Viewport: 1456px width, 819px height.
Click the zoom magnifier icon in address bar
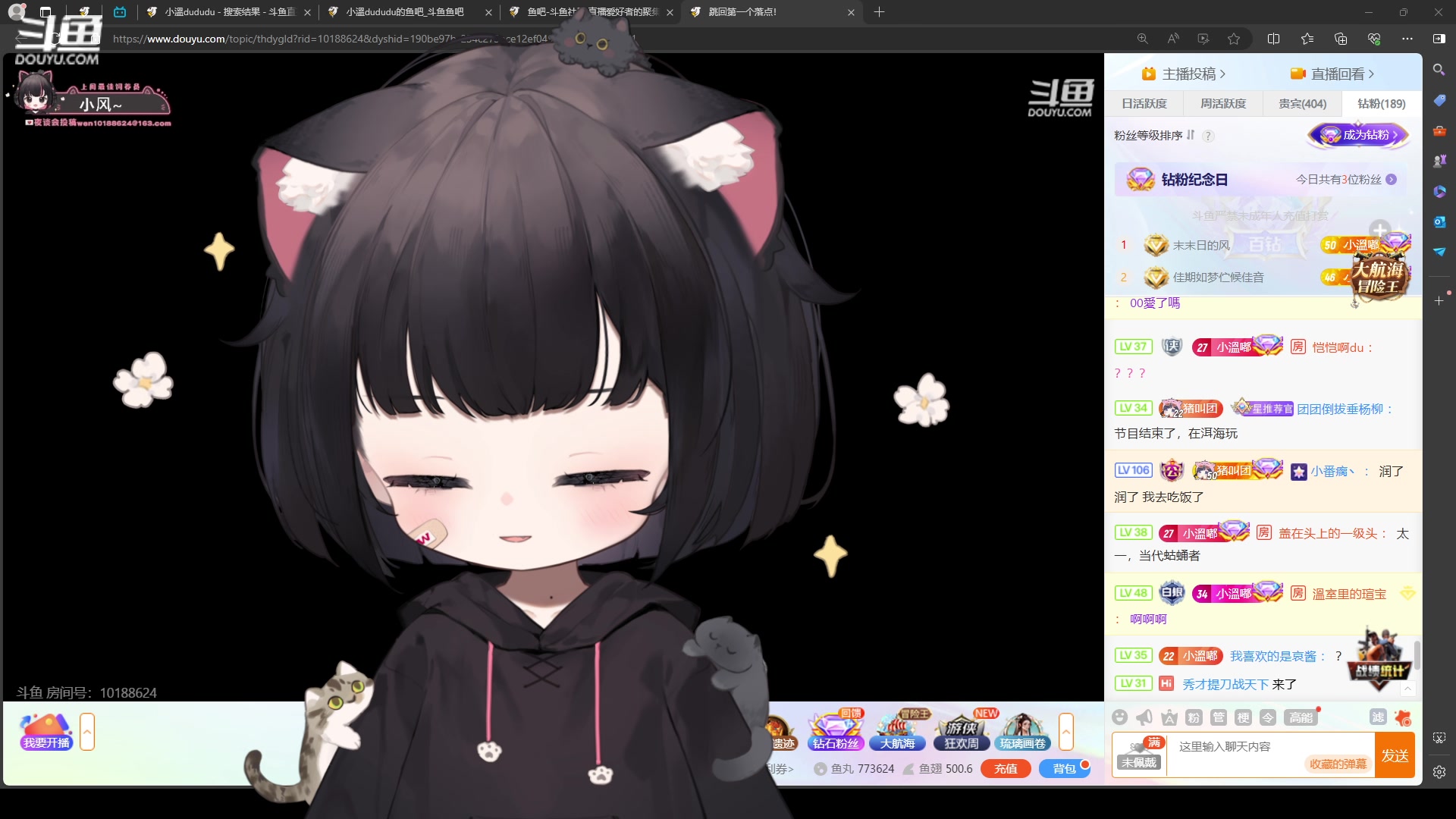(1142, 39)
